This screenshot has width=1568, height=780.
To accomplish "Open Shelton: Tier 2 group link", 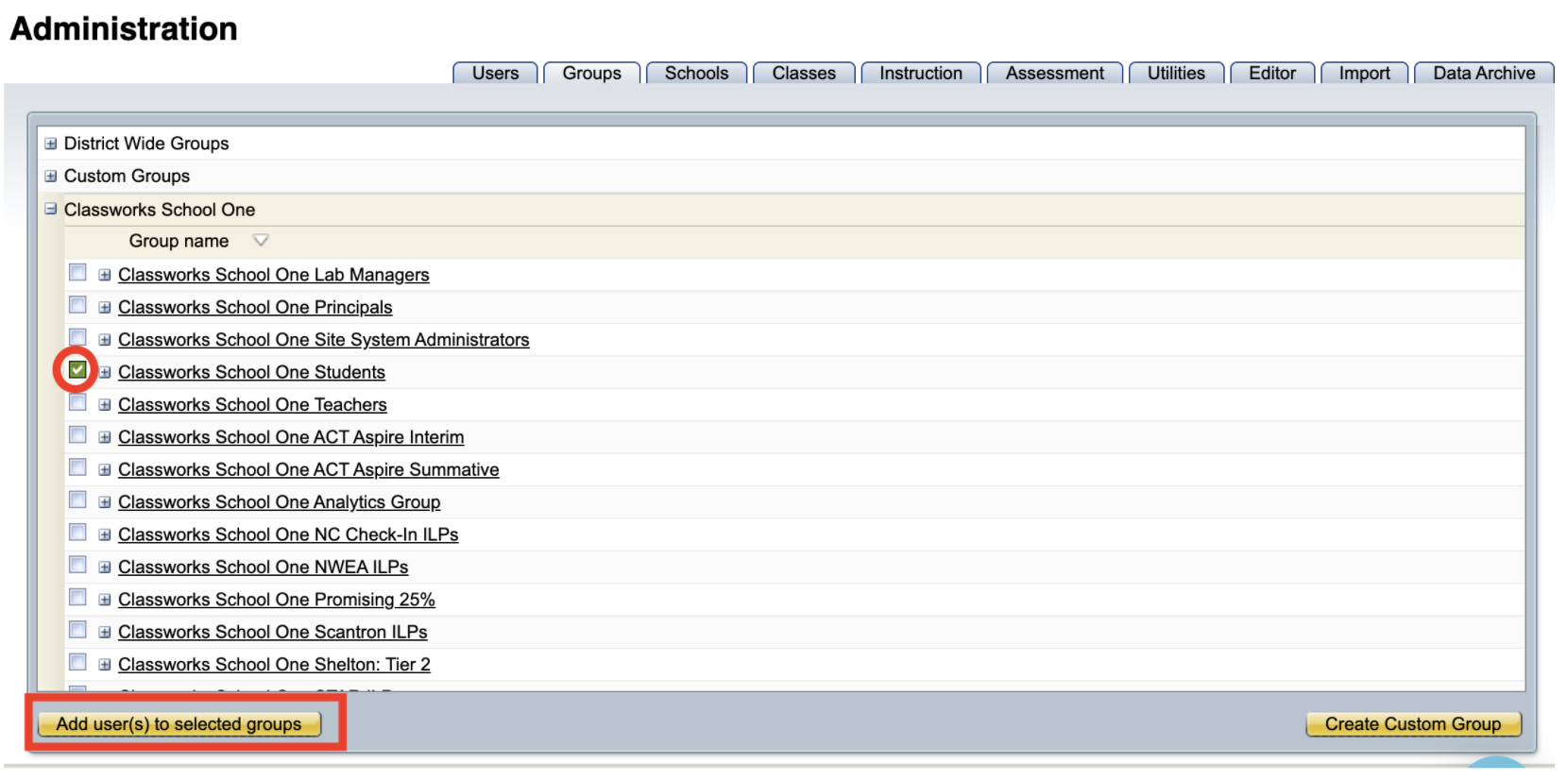I will [x=274, y=665].
